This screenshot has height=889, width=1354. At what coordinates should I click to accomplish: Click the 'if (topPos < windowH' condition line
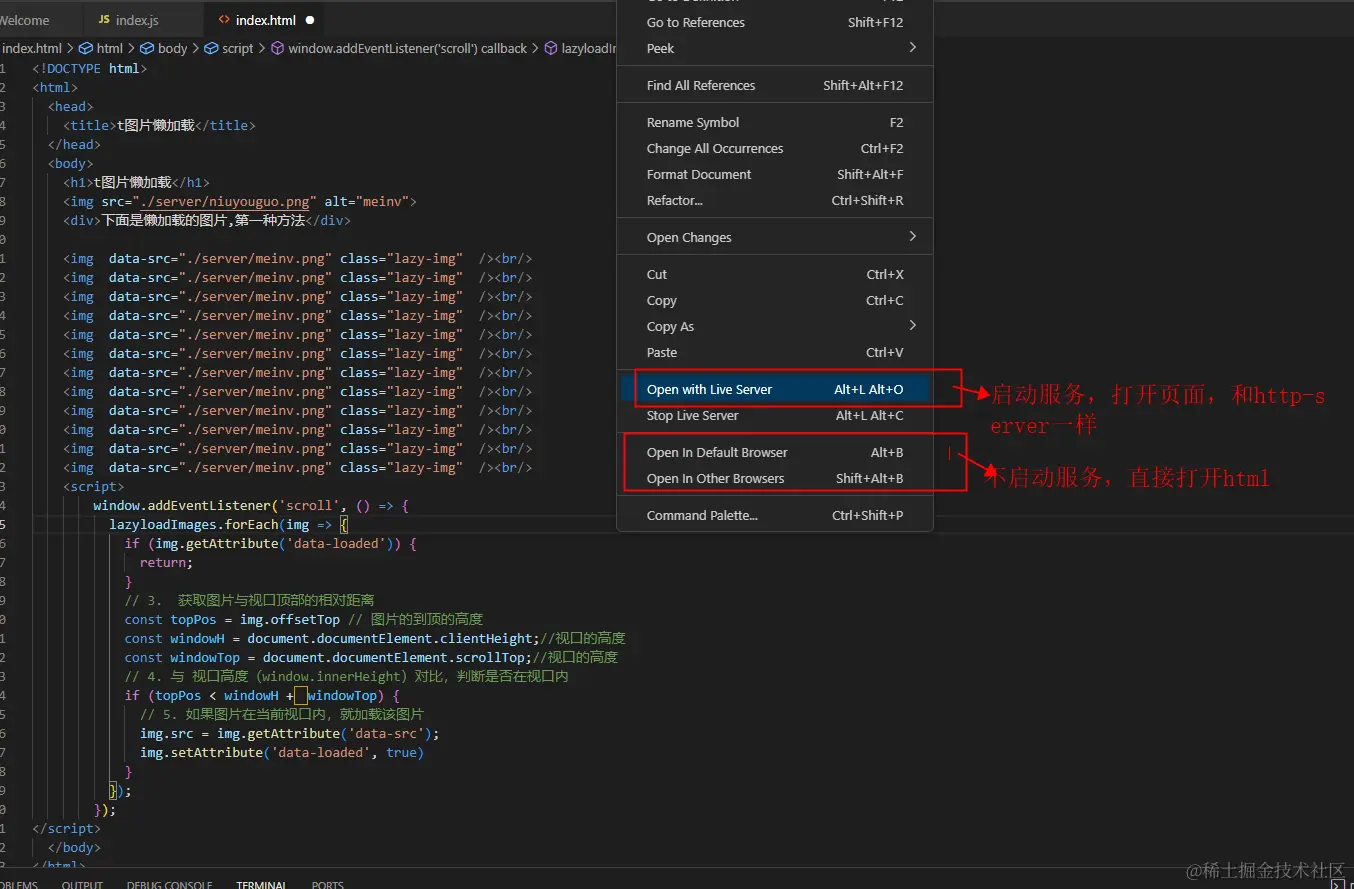click(262, 695)
